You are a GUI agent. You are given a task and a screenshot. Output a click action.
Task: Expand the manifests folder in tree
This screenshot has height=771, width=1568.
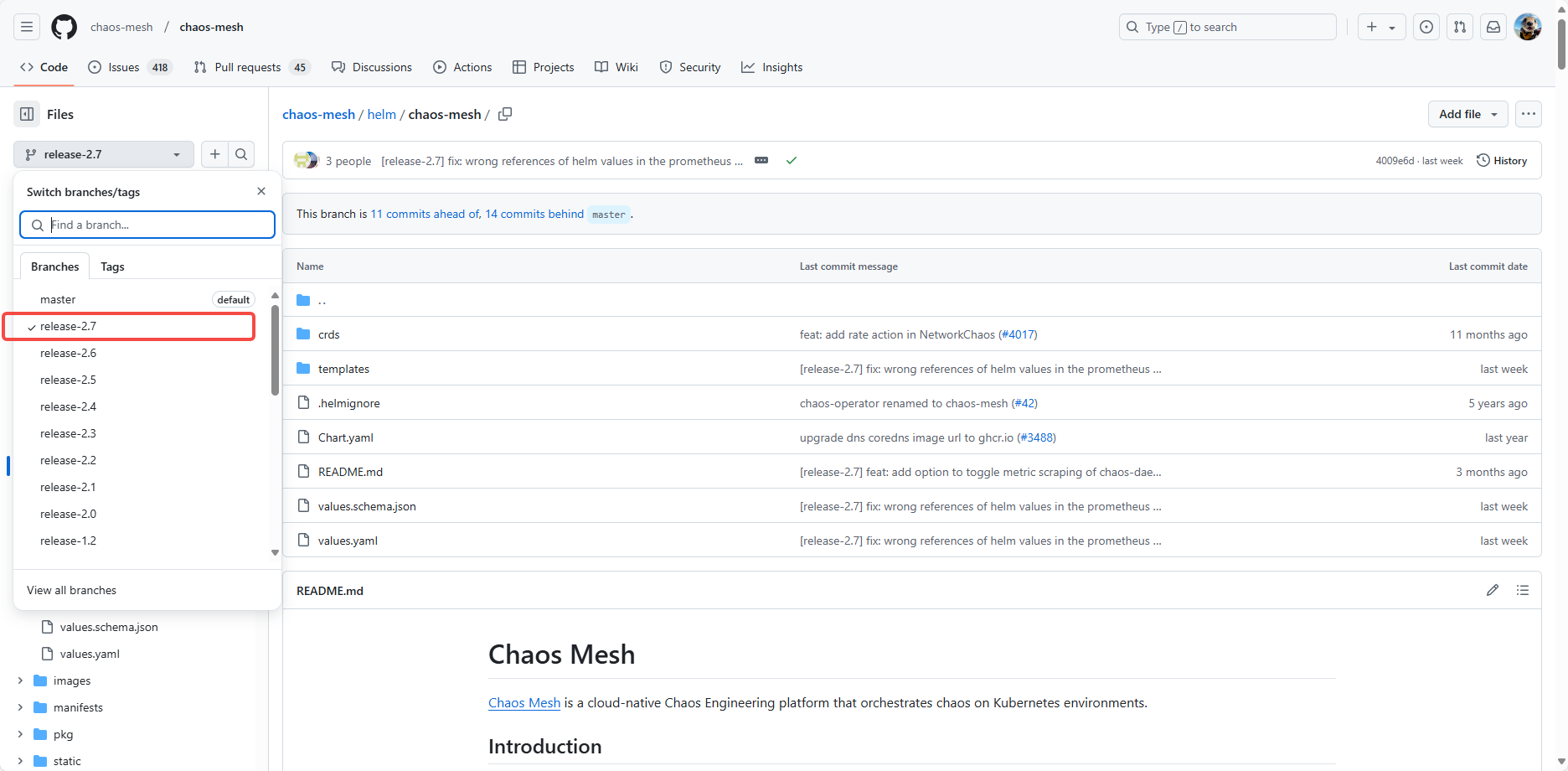pyautogui.click(x=20, y=707)
